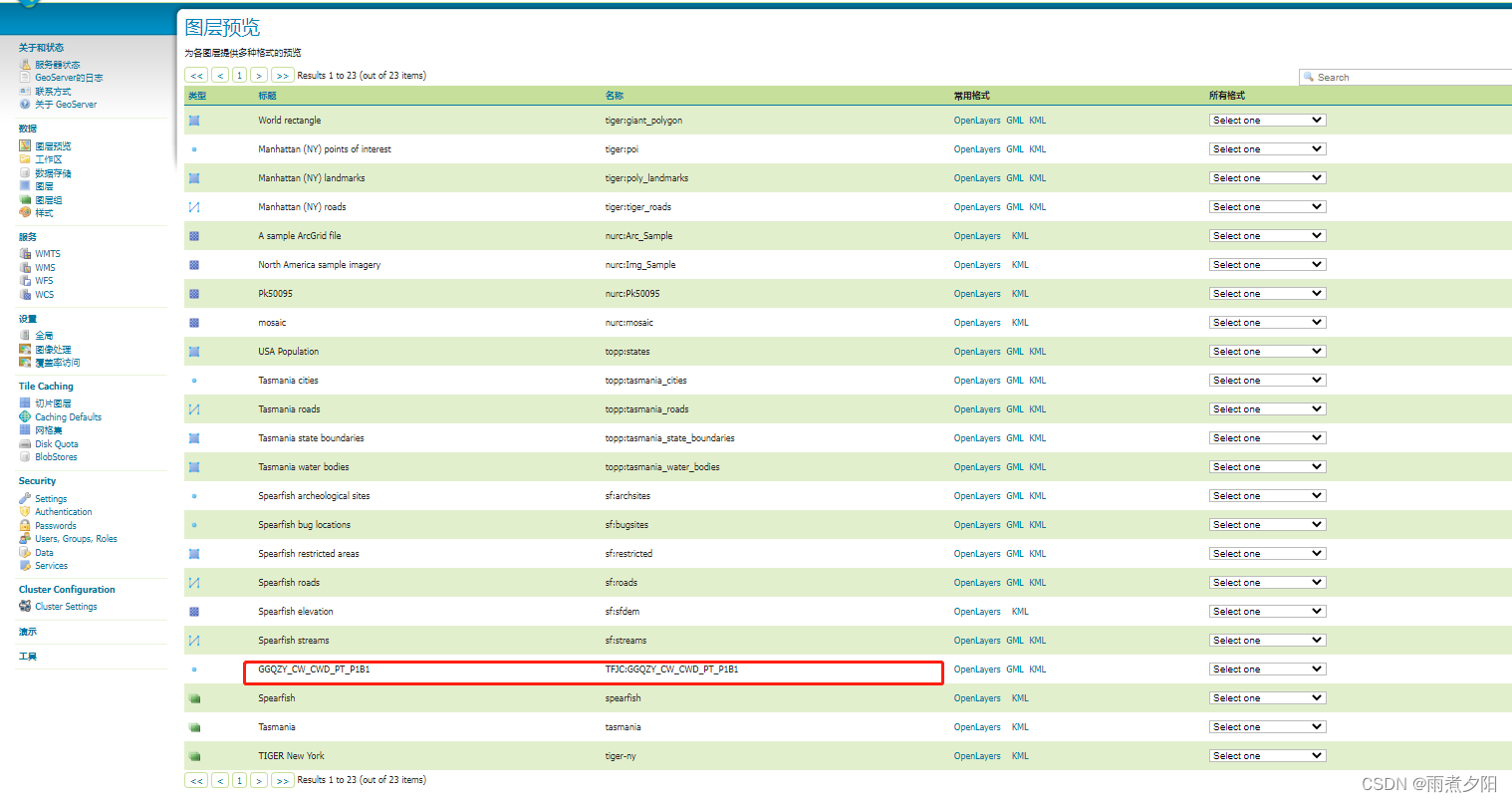
Task: Open format dropdown for Tasmania water bodies
Action: click(1267, 467)
